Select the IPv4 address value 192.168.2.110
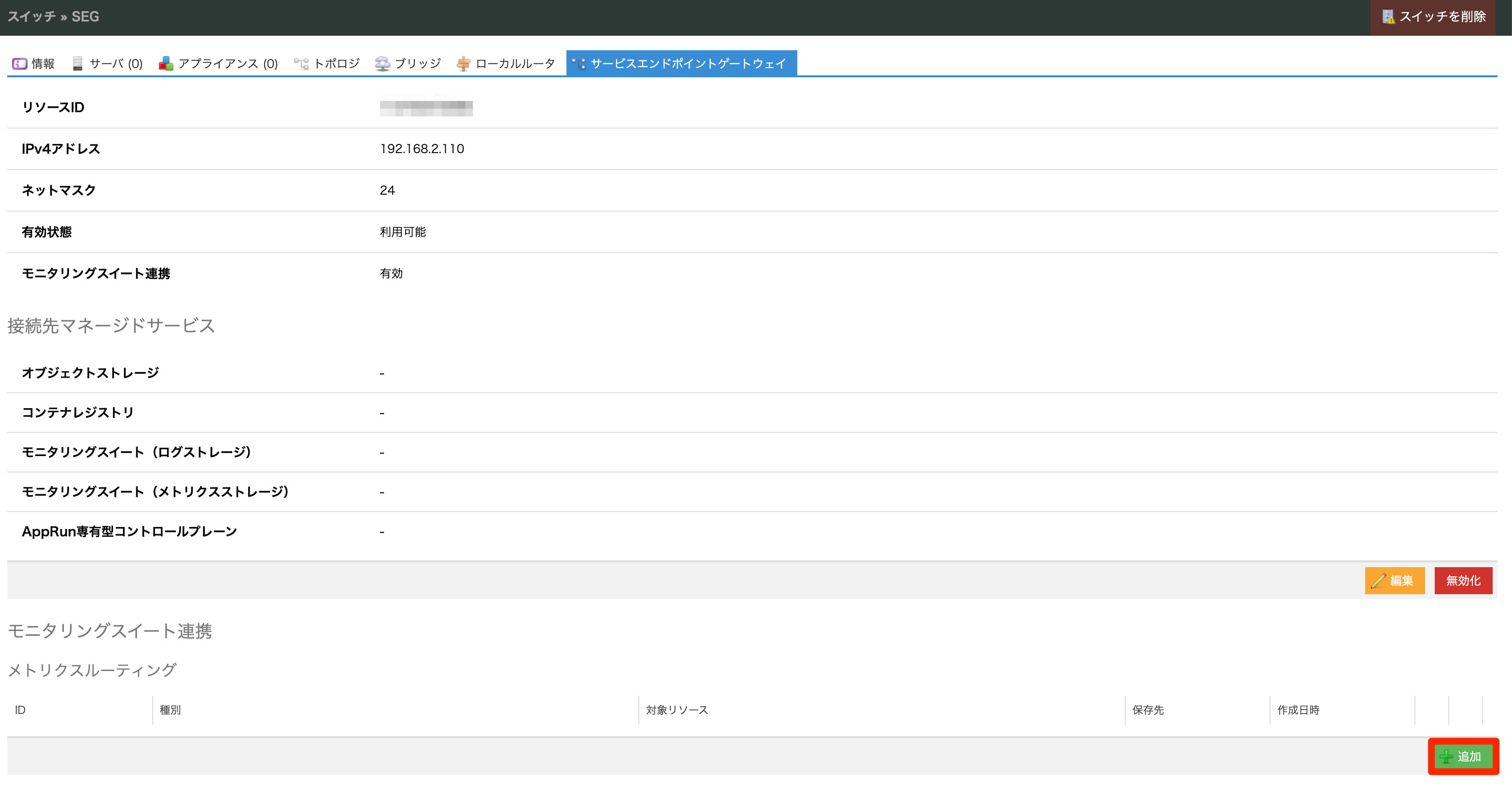The width and height of the screenshot is (1512, 800). tap(422, 149)
